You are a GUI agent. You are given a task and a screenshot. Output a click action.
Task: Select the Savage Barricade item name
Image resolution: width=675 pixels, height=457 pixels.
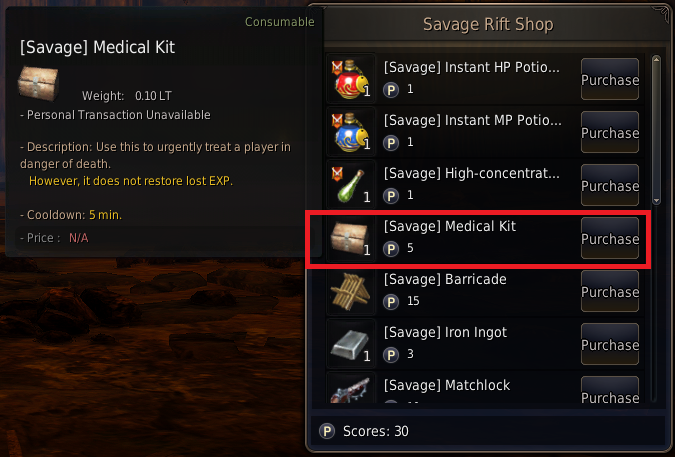point(445,279)
